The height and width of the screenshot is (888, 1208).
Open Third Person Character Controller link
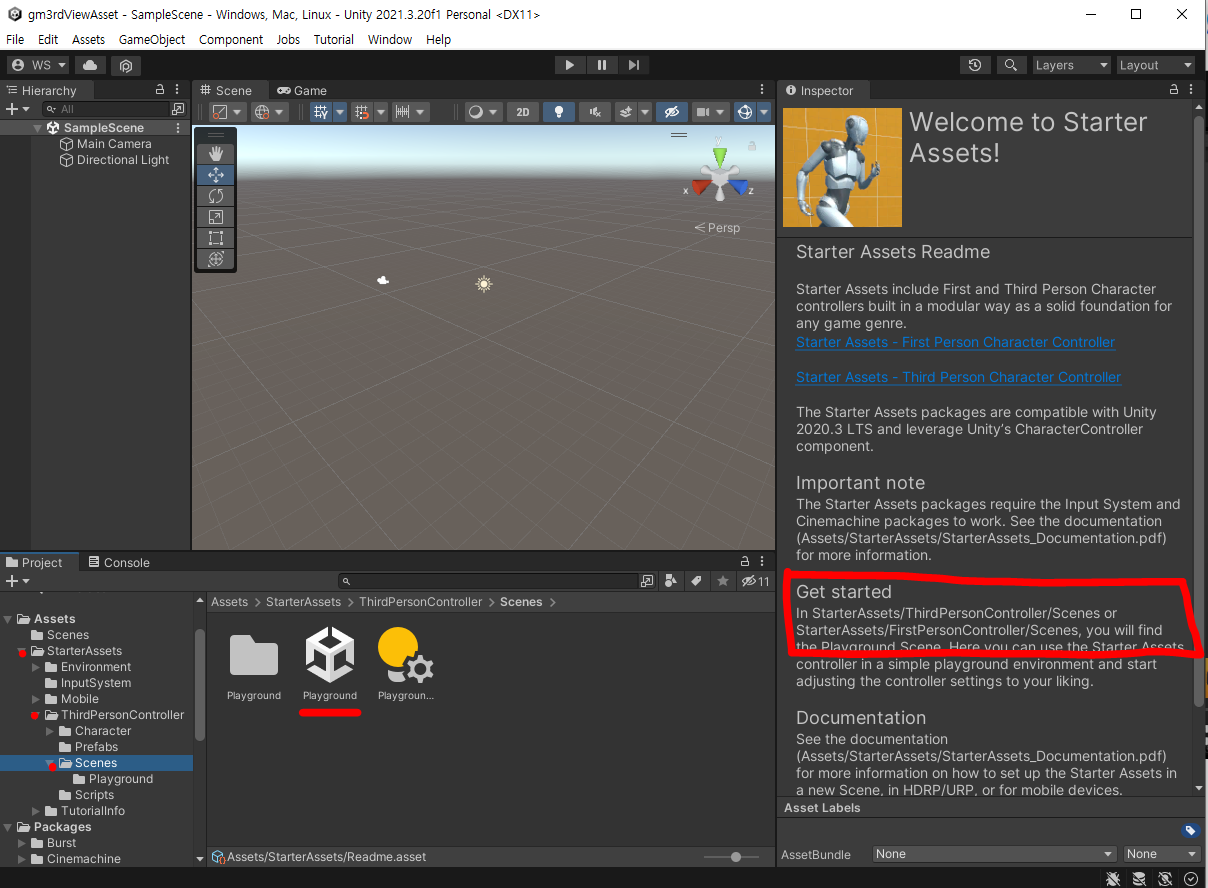(x=958, y=377)
